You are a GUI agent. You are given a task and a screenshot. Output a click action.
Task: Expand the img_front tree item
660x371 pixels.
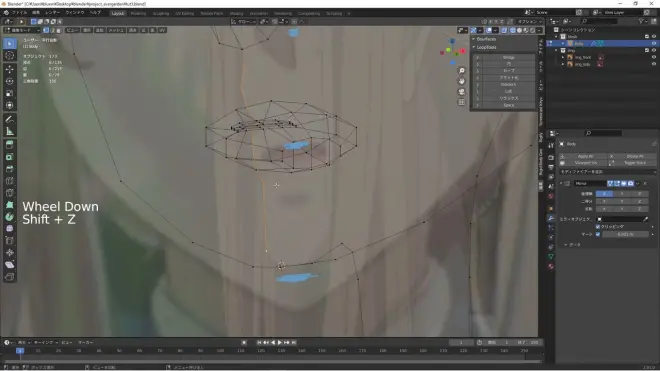tap(563, 57)
